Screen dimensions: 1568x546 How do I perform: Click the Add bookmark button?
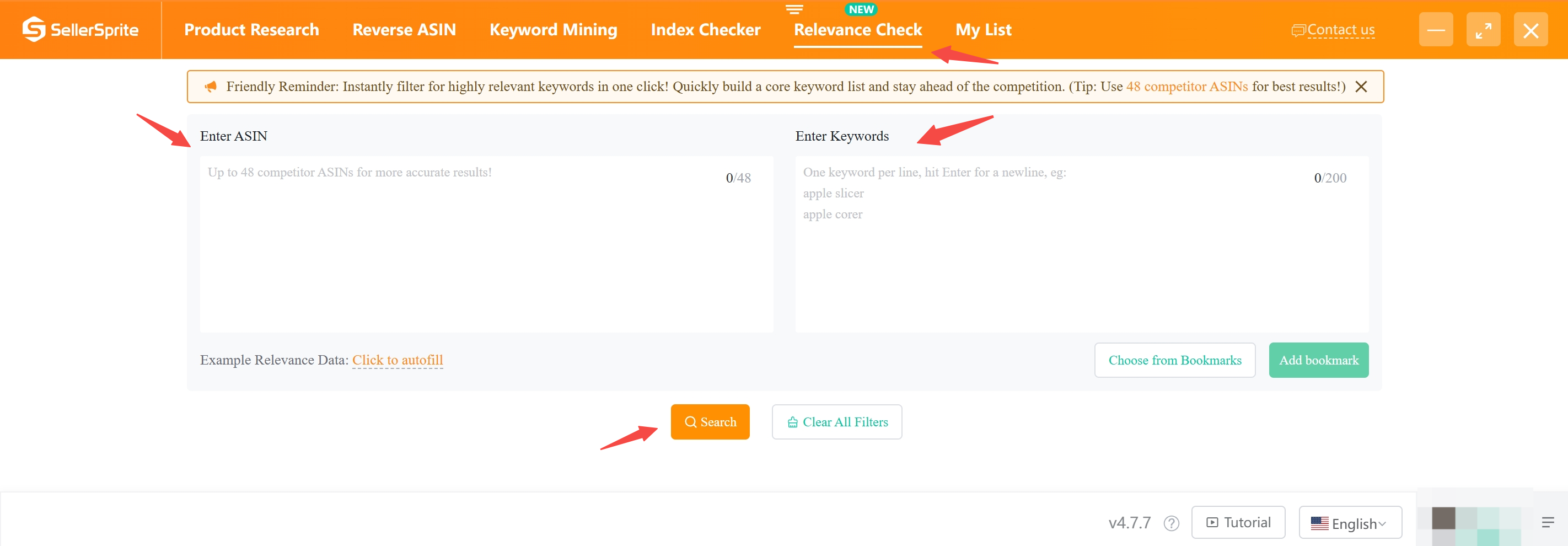(1318, 360)
